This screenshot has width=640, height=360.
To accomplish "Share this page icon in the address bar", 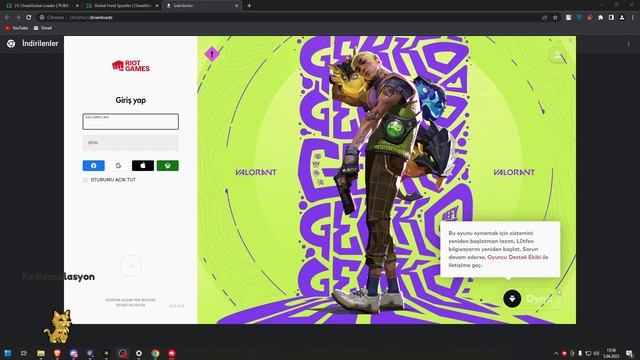I will 544,18.
